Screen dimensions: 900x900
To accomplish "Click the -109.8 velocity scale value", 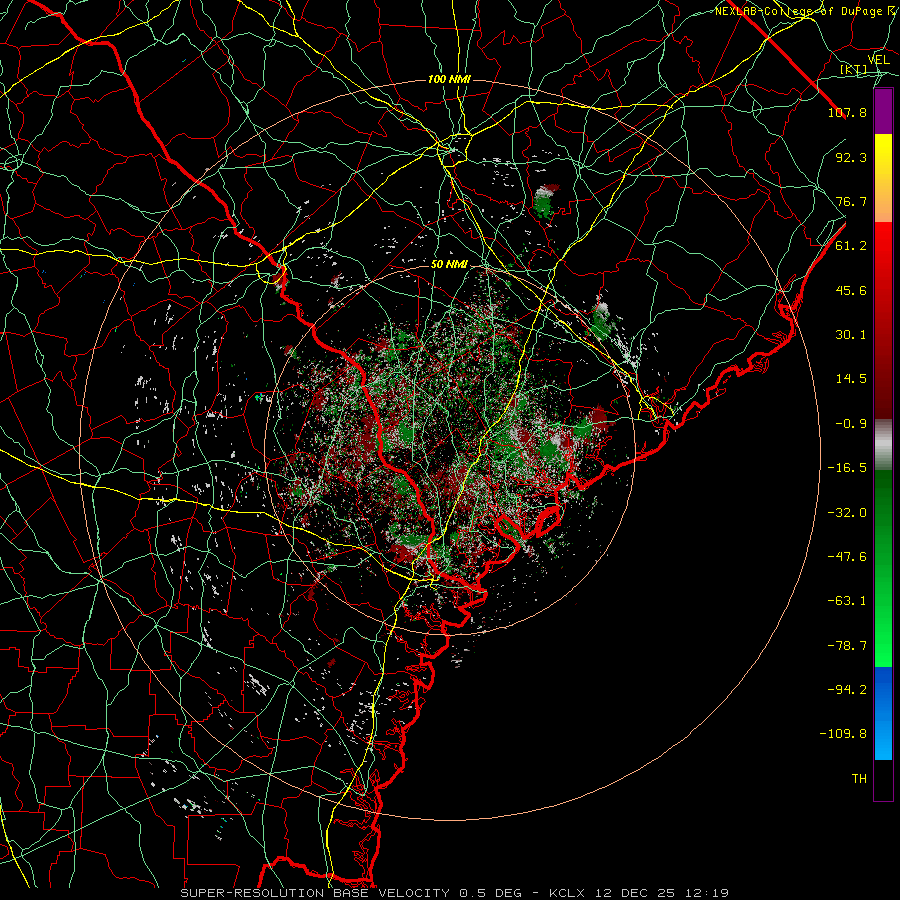I will (x=843, y=734).
